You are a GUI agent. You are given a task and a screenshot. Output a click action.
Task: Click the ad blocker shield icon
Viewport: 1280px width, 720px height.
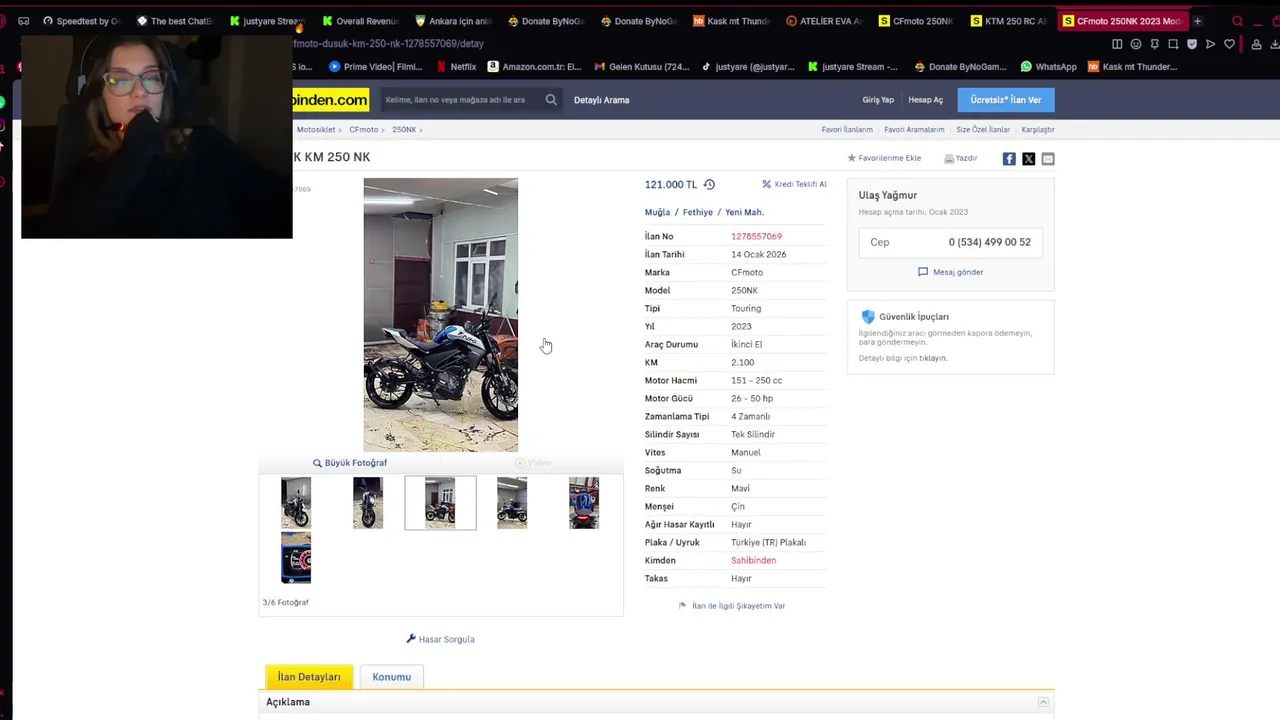[x=1192, y=44]
